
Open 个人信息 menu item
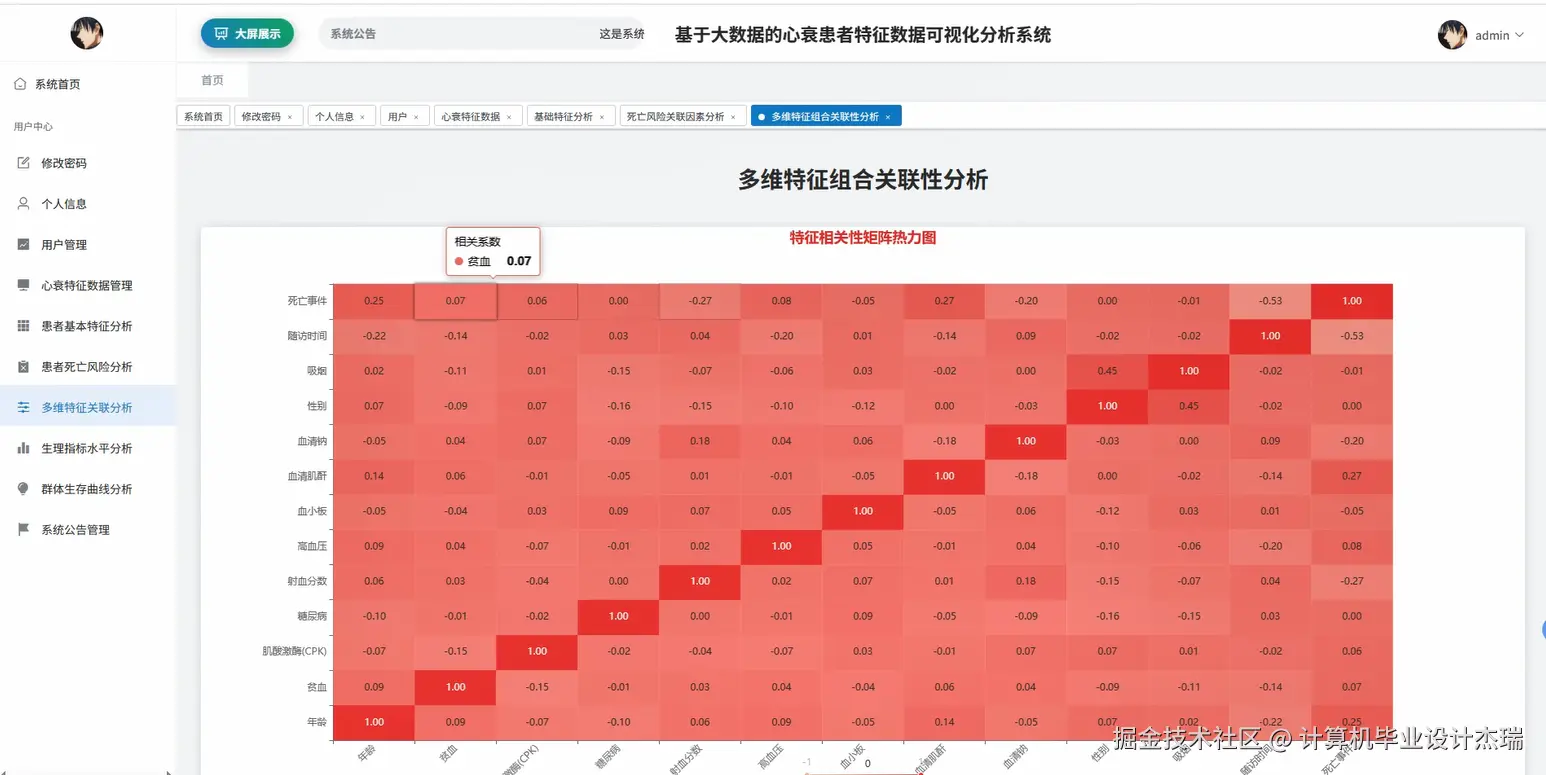(x=88, y=203)
